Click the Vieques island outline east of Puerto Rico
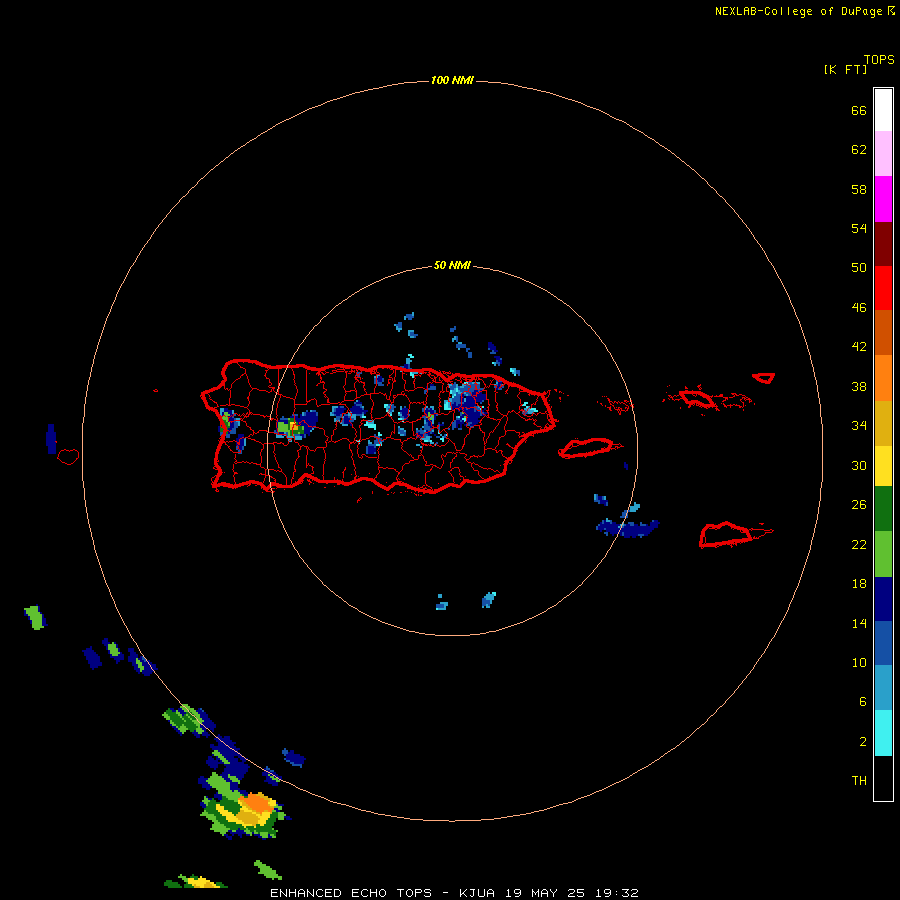The height and width of the screenshot is (900, 900). click(589, 447)
